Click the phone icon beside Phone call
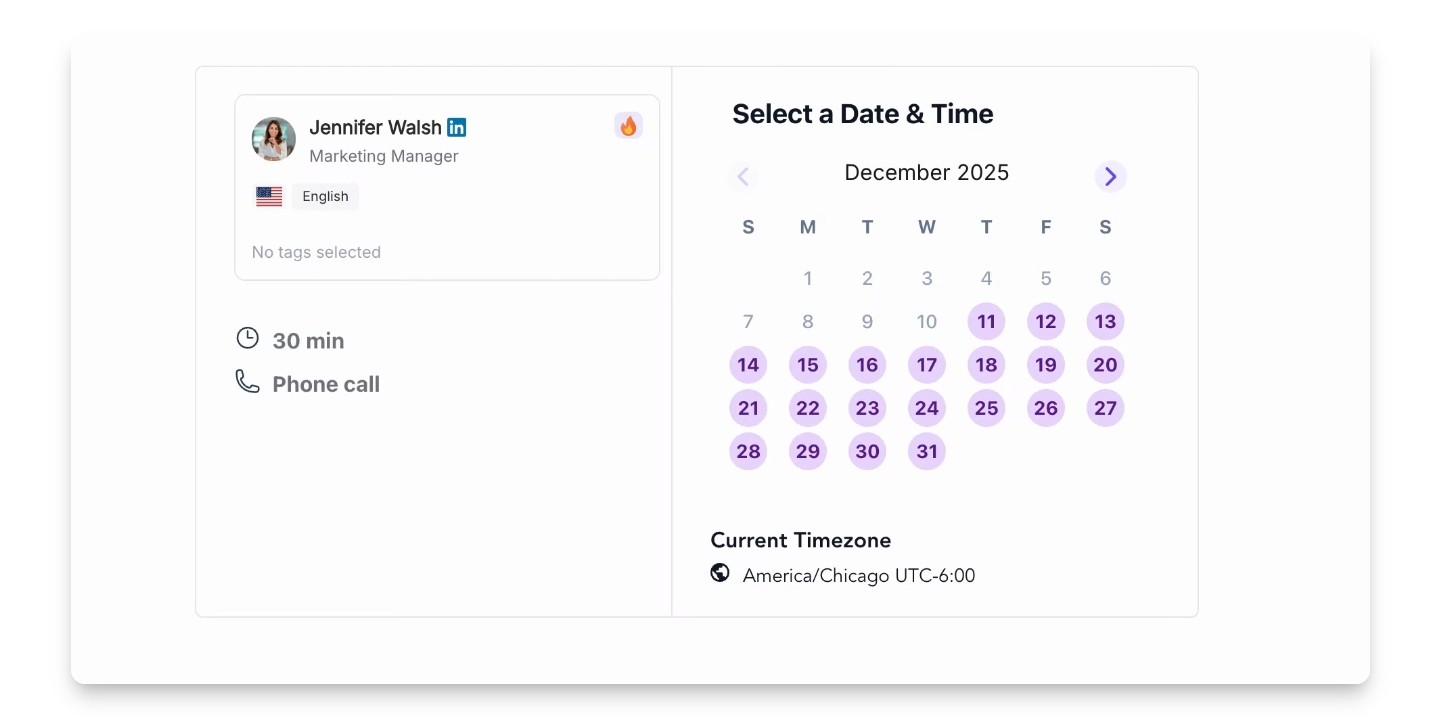This screenshot has width=1440, height=720. (x=247, y=381)
